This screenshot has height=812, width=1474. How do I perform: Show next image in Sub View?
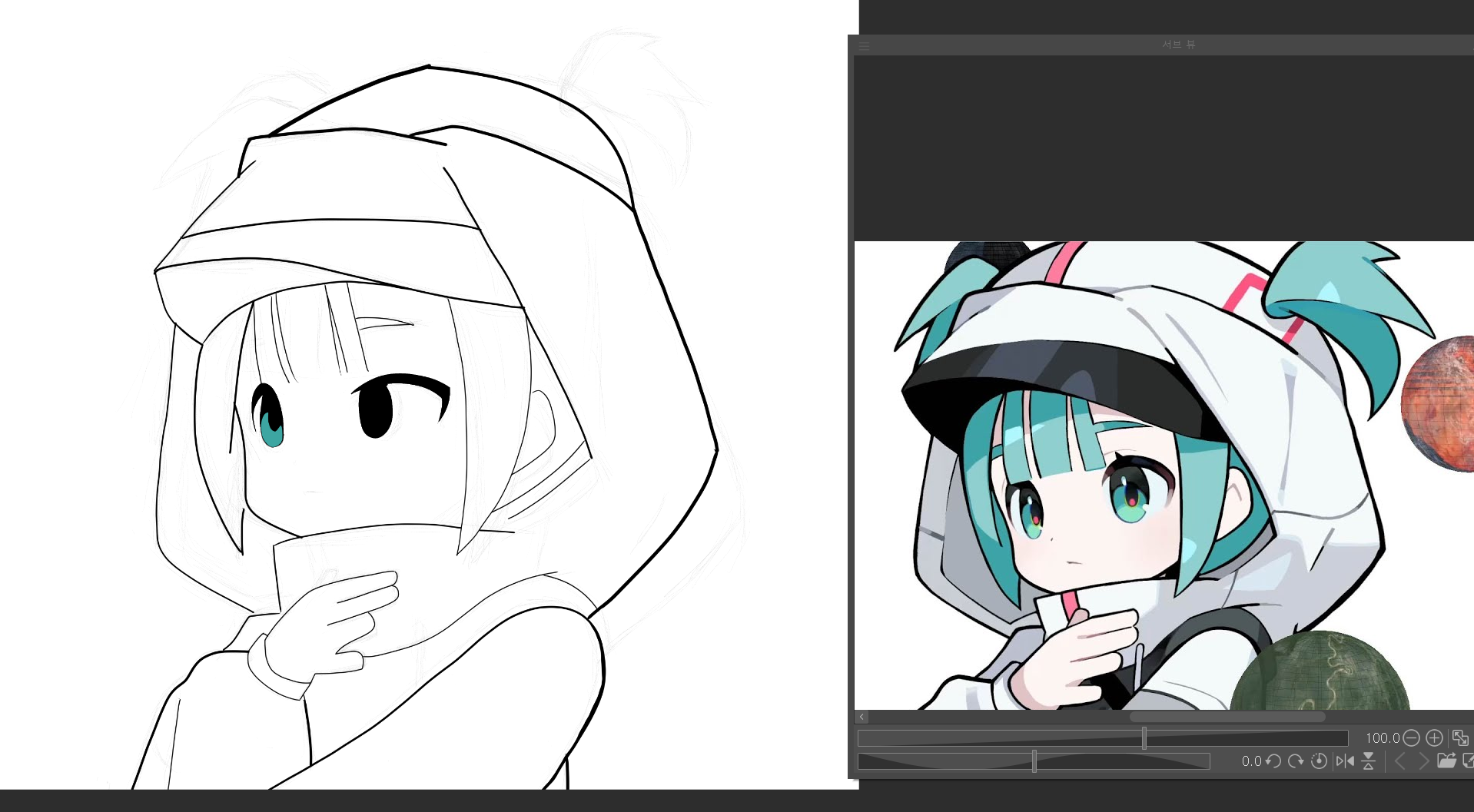[x=1423, y=761]
